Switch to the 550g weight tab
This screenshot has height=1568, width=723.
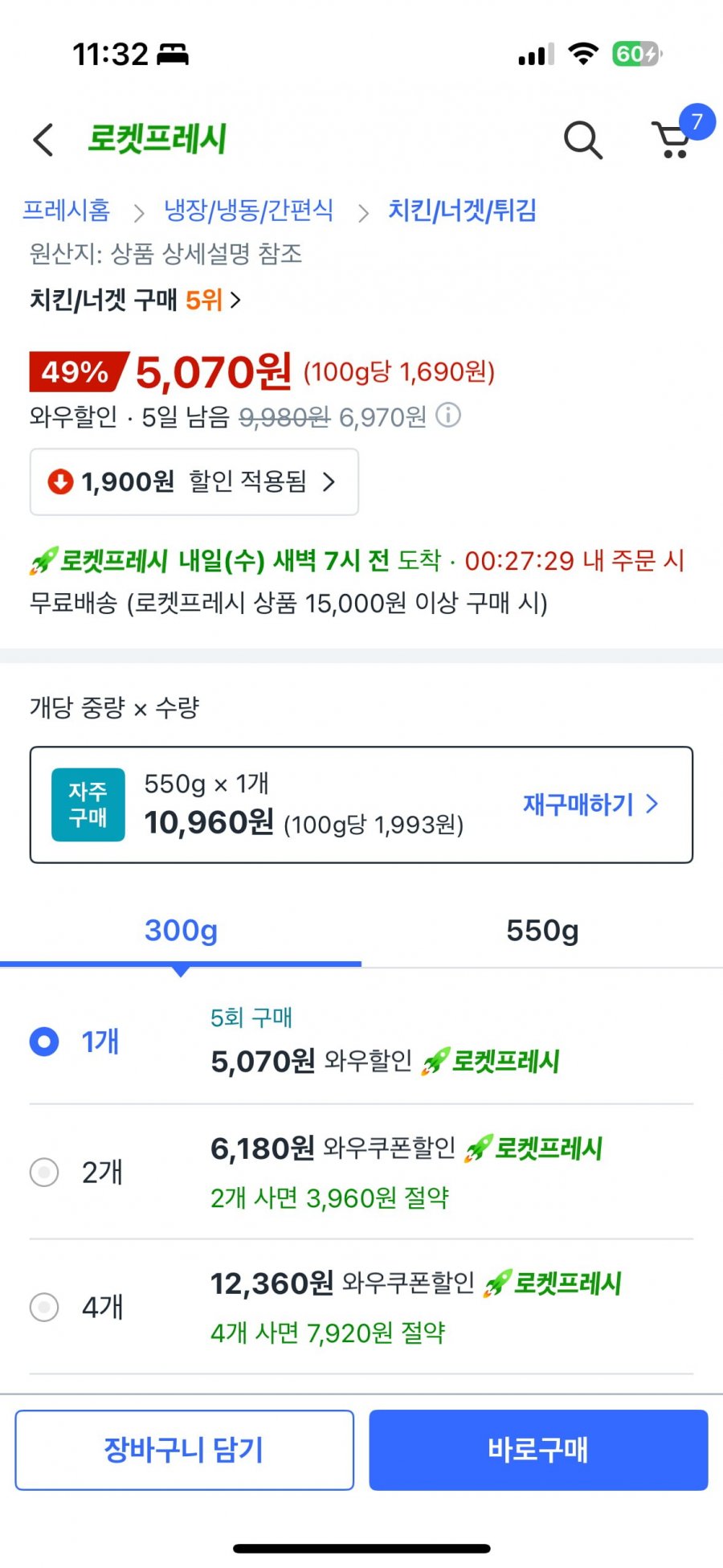pos(542,931)
